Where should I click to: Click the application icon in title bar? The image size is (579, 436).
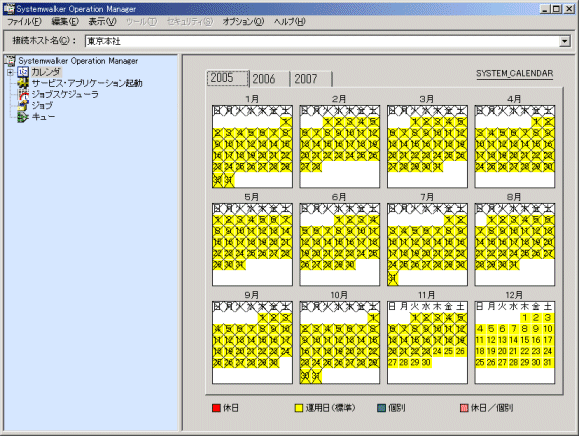pos(9,8)
